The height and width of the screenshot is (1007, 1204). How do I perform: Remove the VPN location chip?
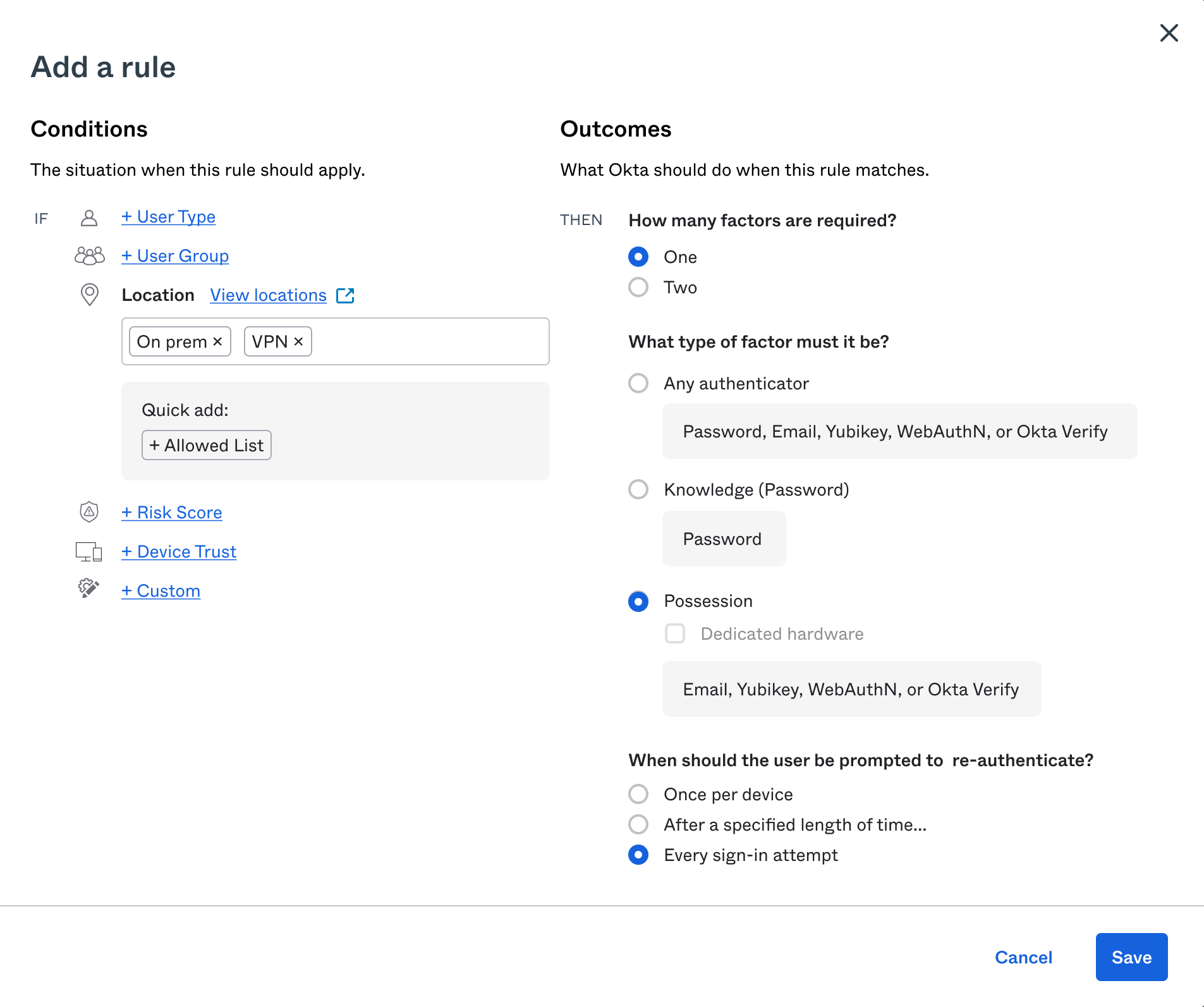click(299, 341)
